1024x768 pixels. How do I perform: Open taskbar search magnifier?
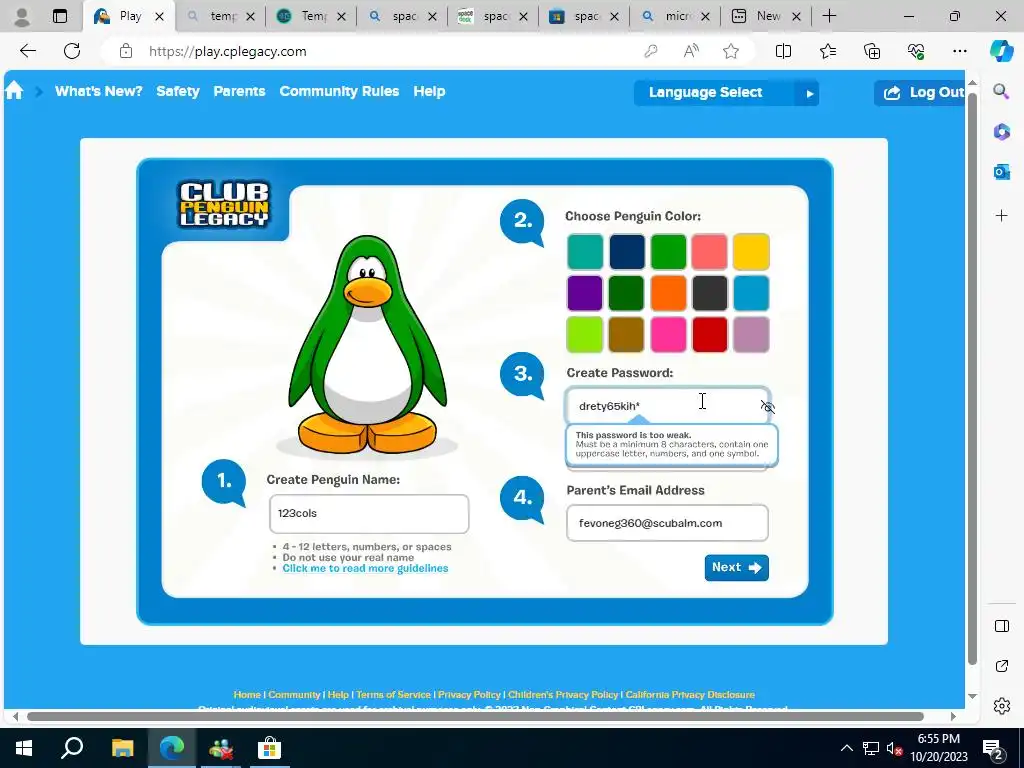click(x=72, y=748)
